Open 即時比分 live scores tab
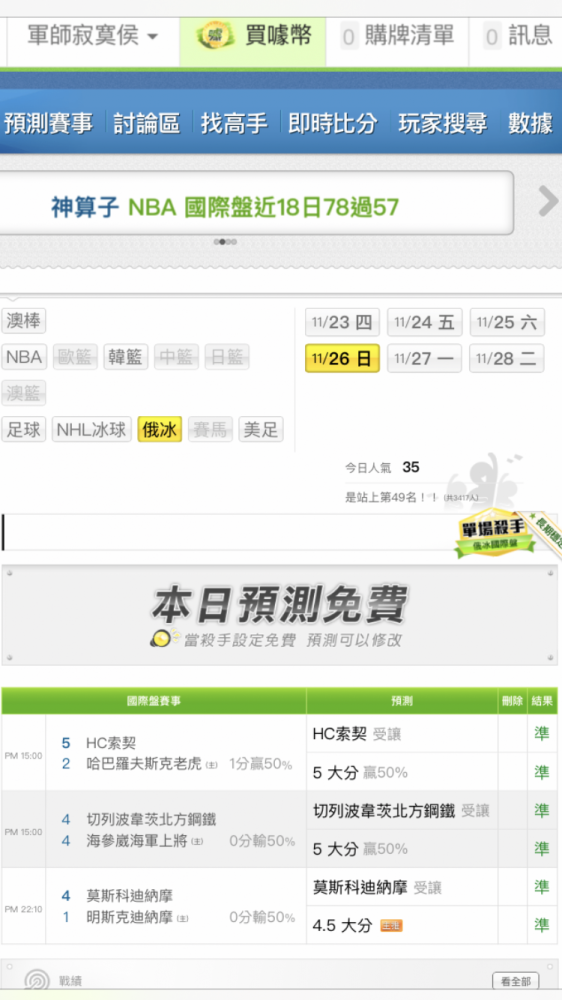Viewport: 562px width, 1000px height. coord(333,123)
